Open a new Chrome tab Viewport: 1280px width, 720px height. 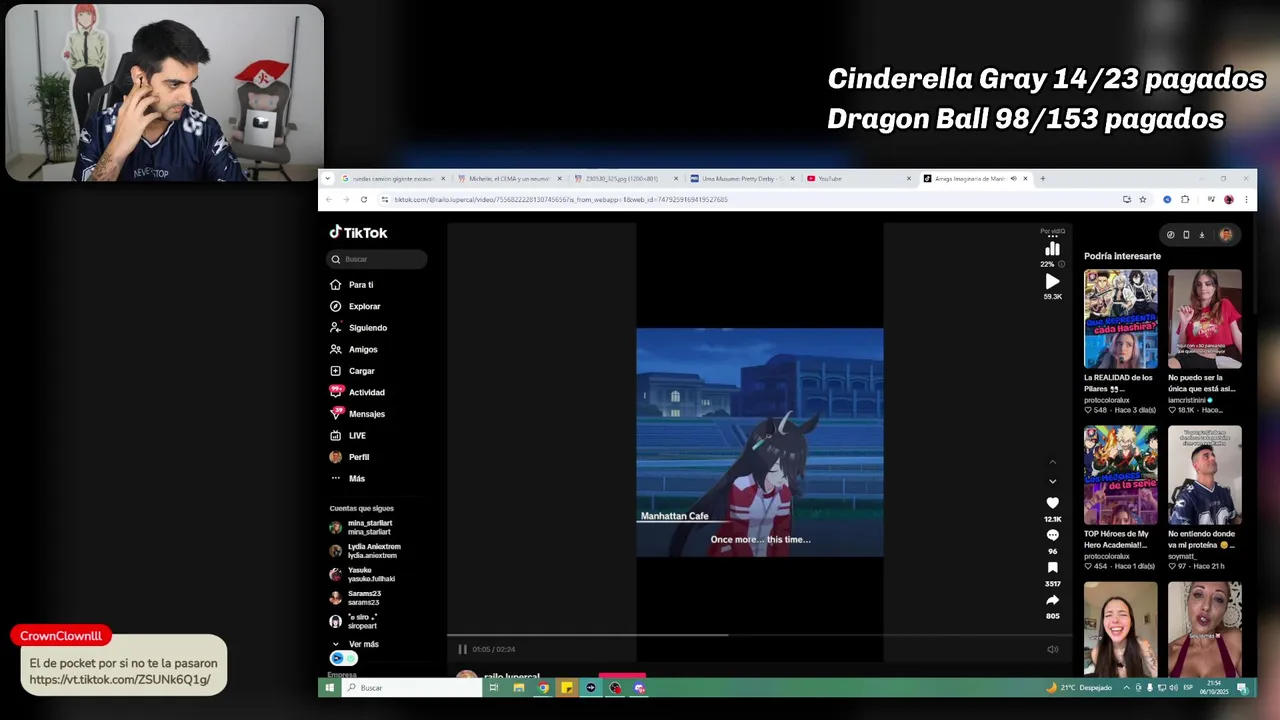tap(1042, 179)
